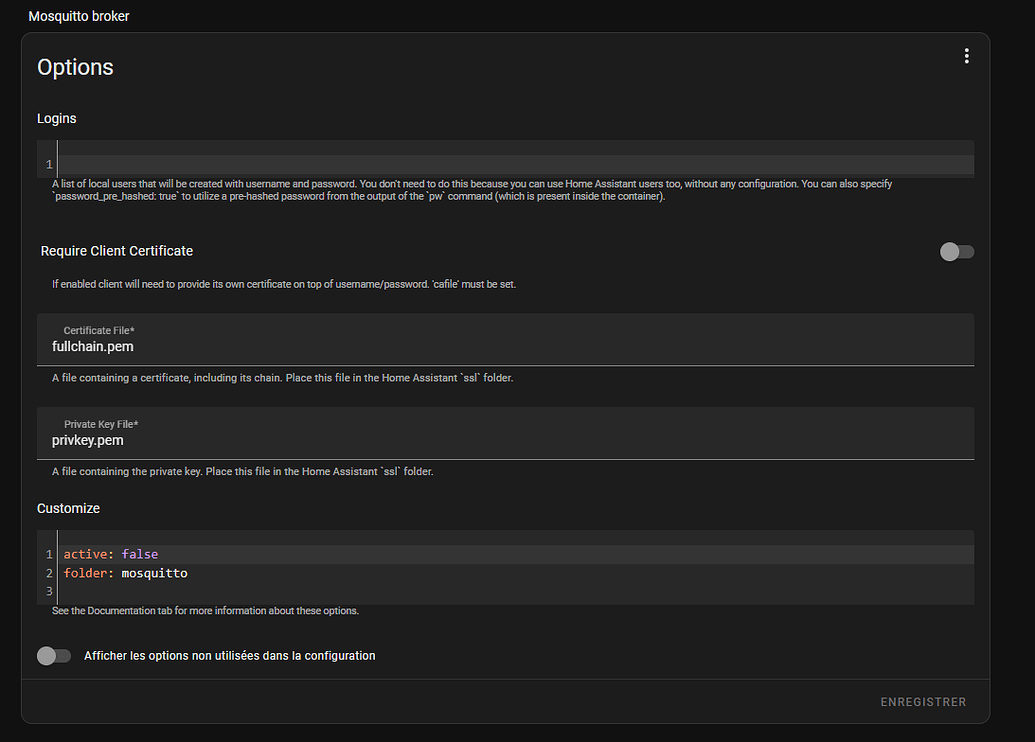This screenshot has width=1035, height=742.
Task: Open the three-dot options menu
Action: coord(966,56)
